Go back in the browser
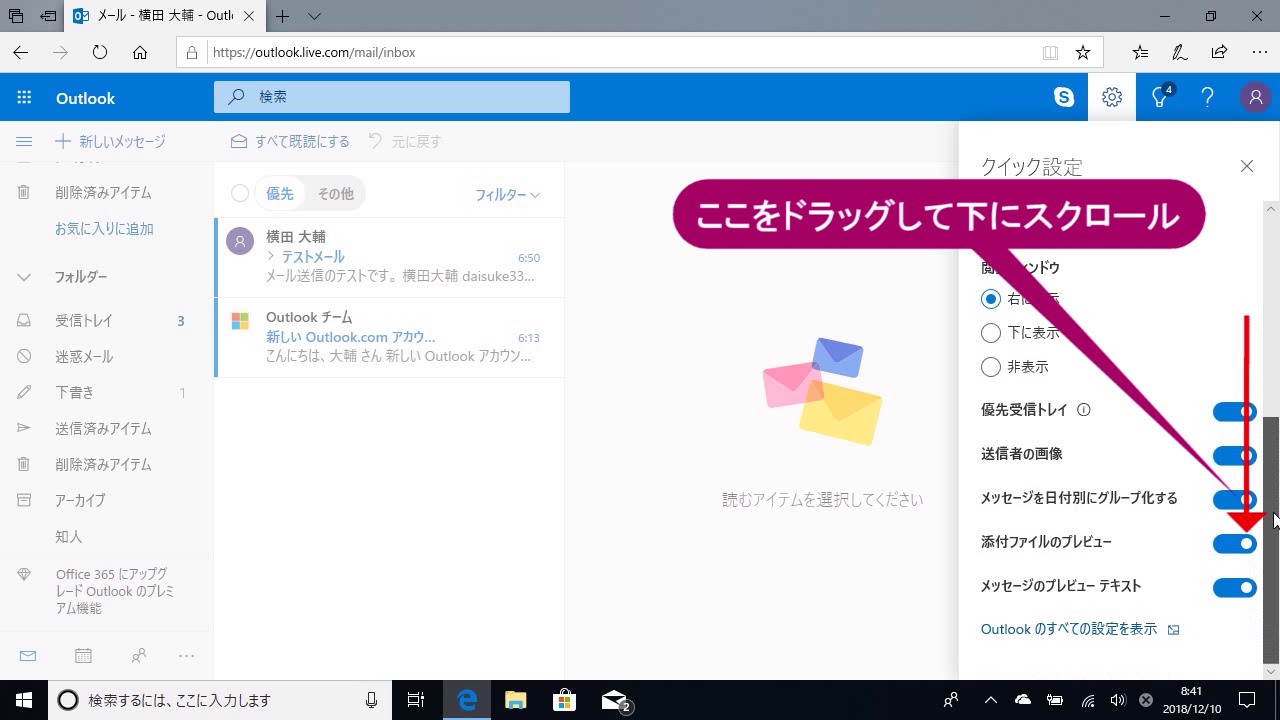1280x720 pixels. pyautogui.click(x=20, y=52)
